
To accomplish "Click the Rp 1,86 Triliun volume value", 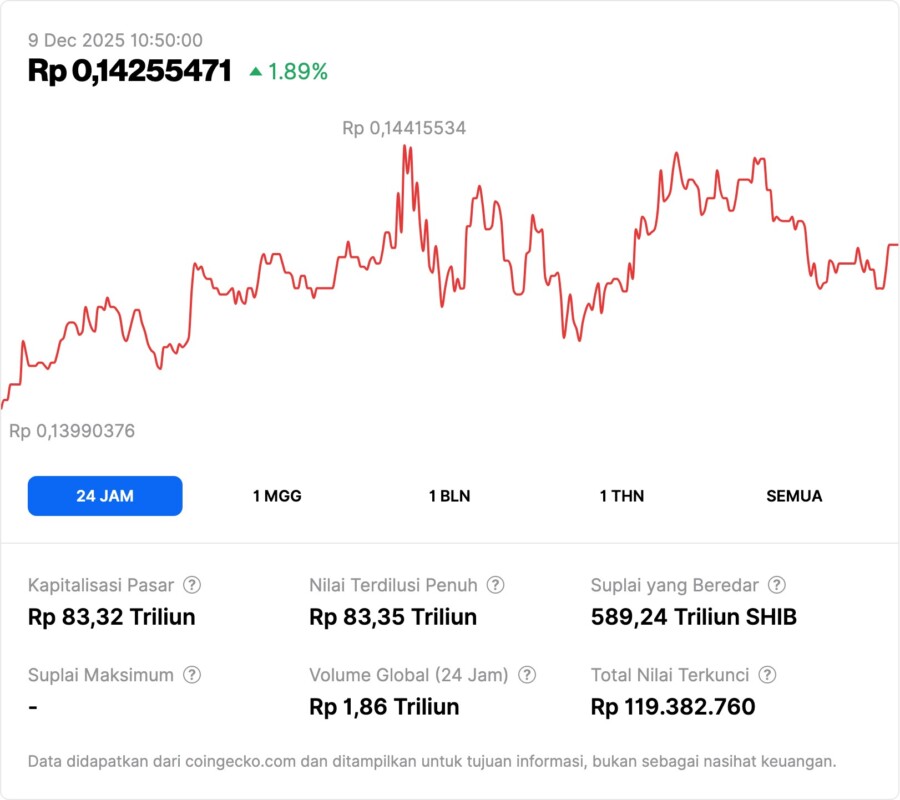I will pyautogui.click(x=384, y=707).
